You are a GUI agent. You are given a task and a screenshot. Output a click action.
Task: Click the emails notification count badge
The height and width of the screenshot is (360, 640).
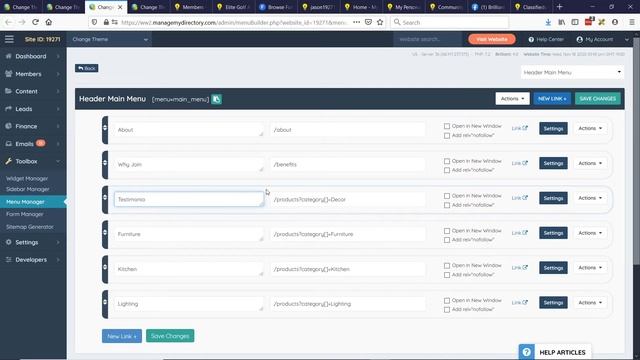click(x=40, y=143)
